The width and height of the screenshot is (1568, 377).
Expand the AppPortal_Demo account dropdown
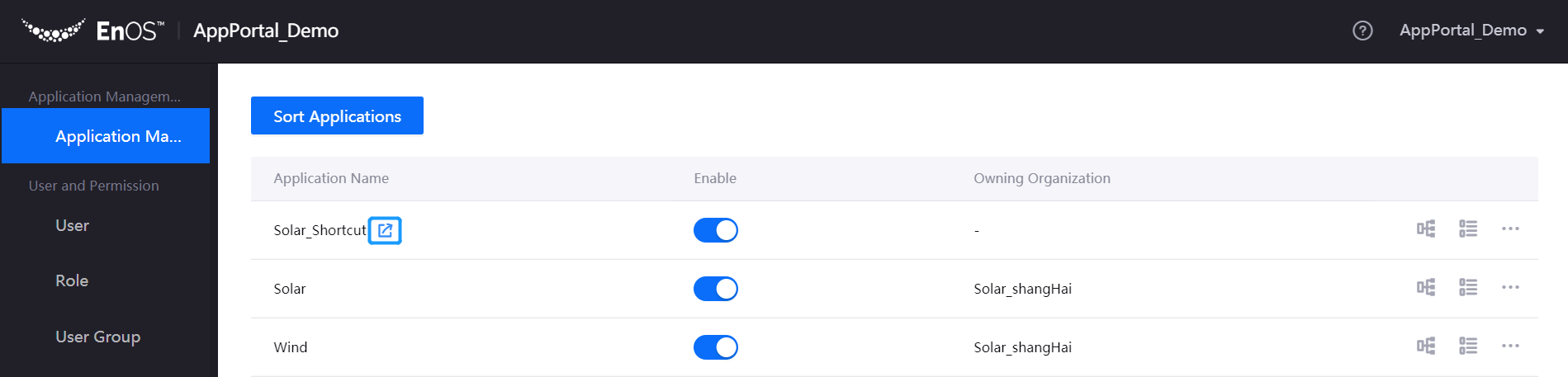(1471, 31)
